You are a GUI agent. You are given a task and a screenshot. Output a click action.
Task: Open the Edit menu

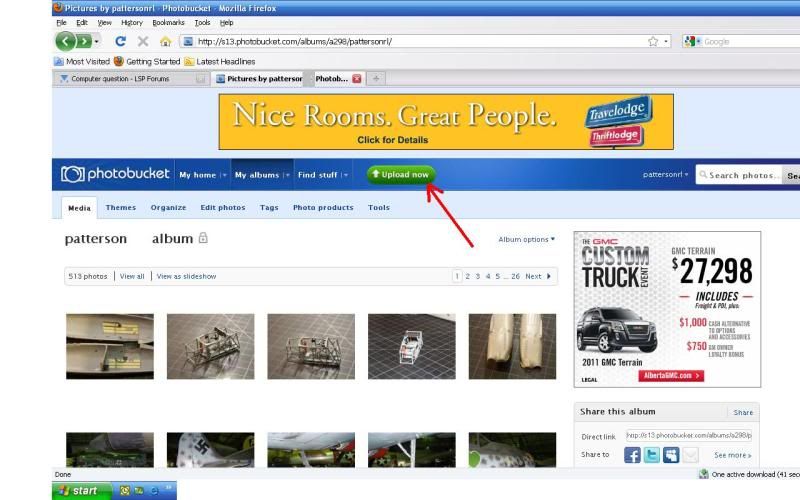pos(82,22)
